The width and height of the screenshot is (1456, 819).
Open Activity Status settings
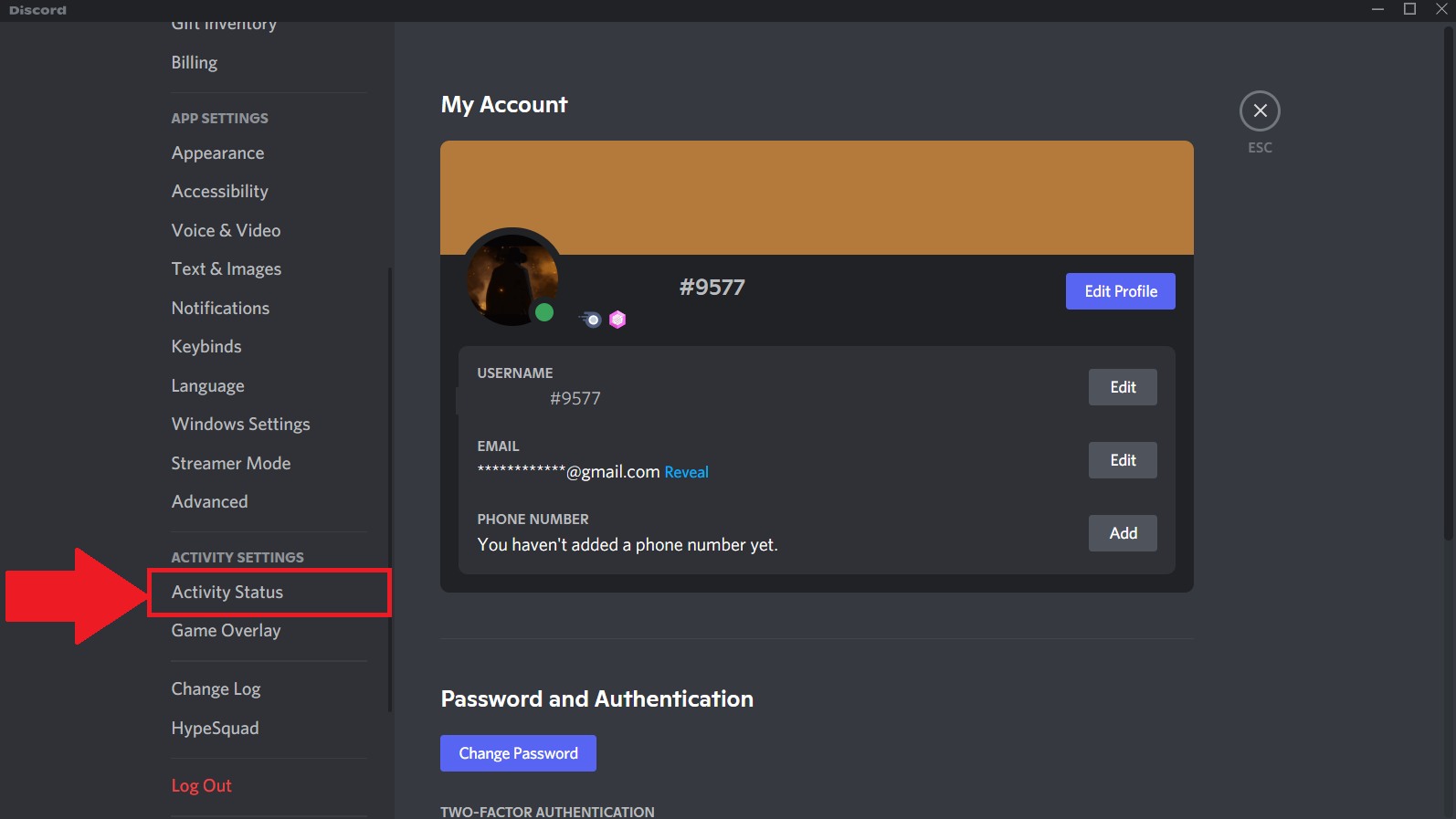[x=227, y=593]
